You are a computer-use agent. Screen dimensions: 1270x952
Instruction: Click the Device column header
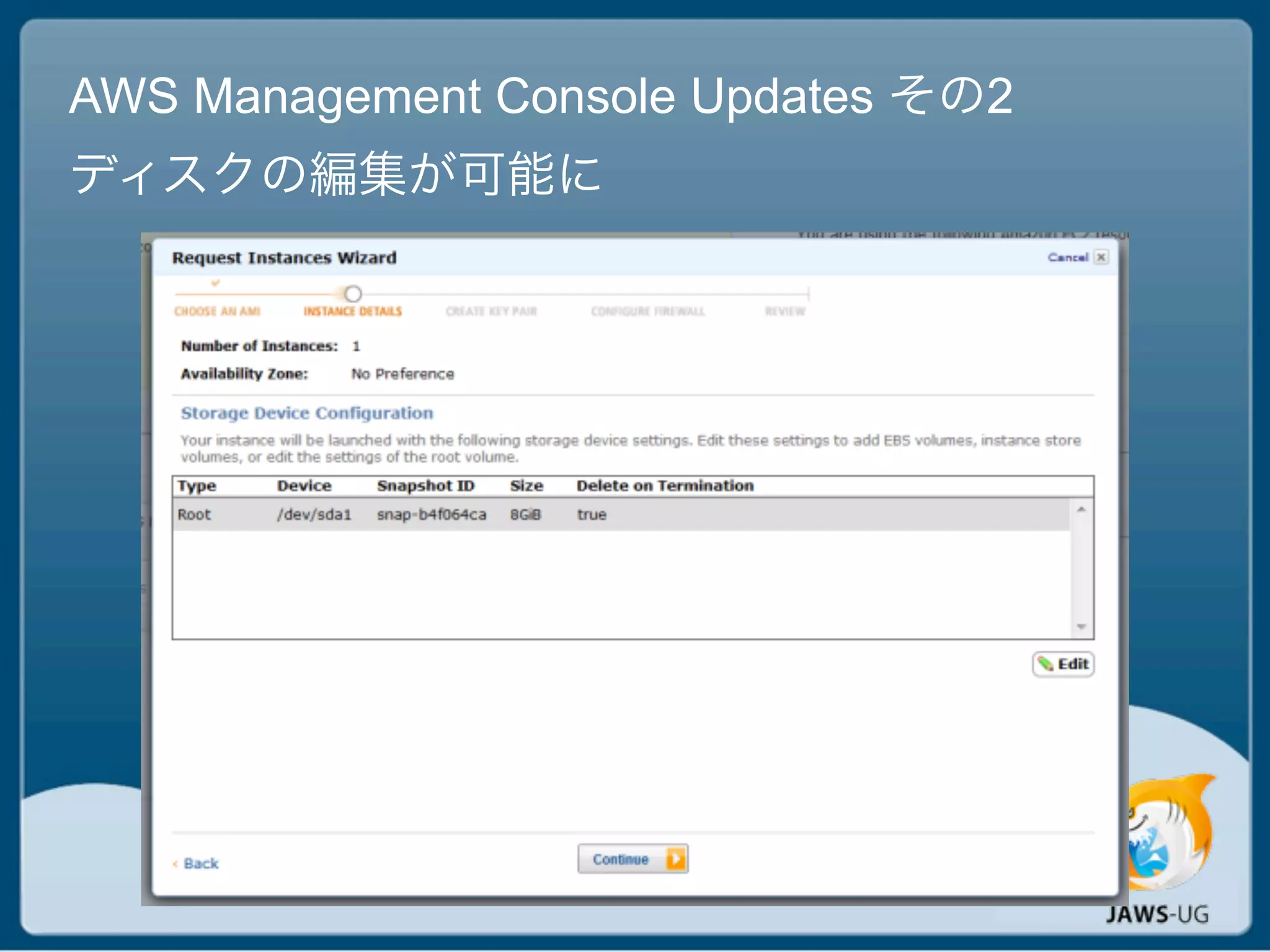pos(304,486)
